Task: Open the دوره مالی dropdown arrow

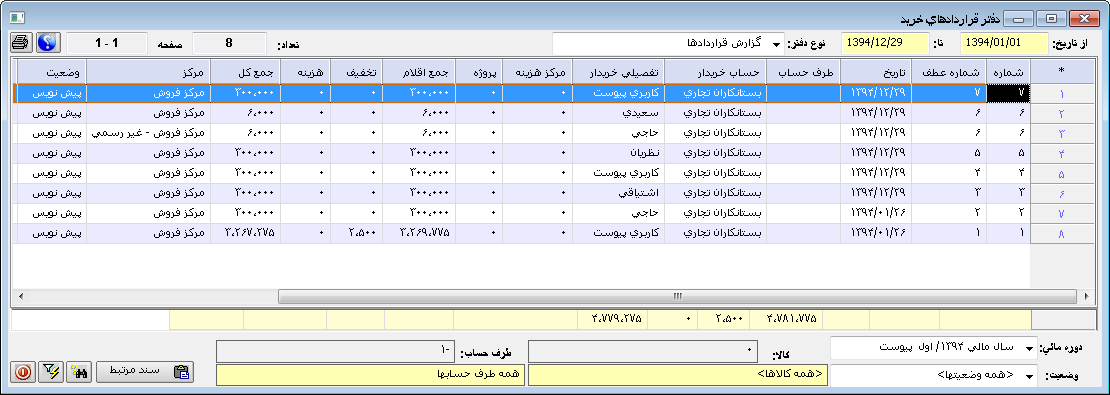Action: point(1029,348)
